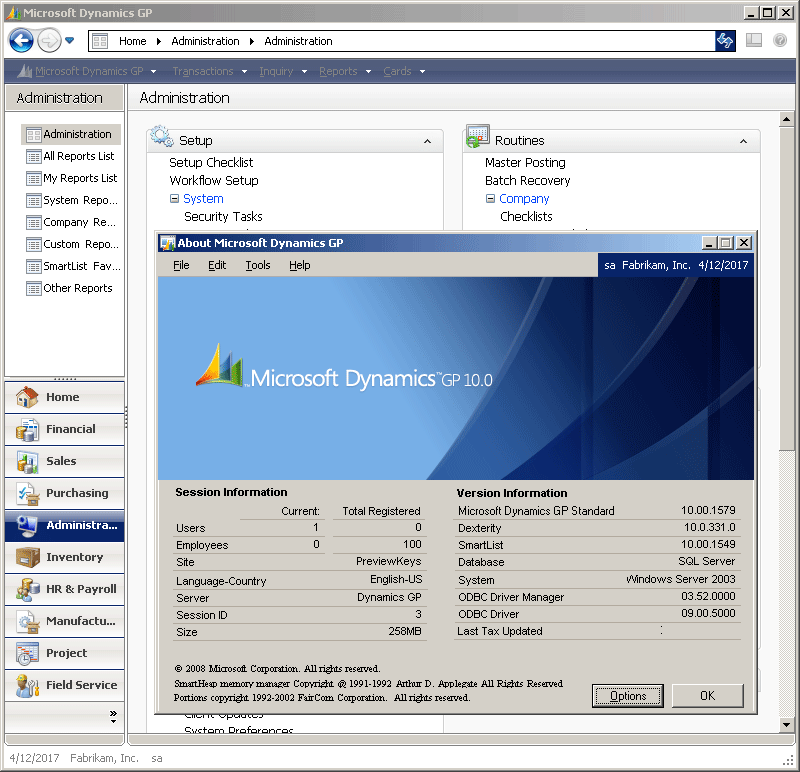Click the Inventory box icon

(28, 557)
